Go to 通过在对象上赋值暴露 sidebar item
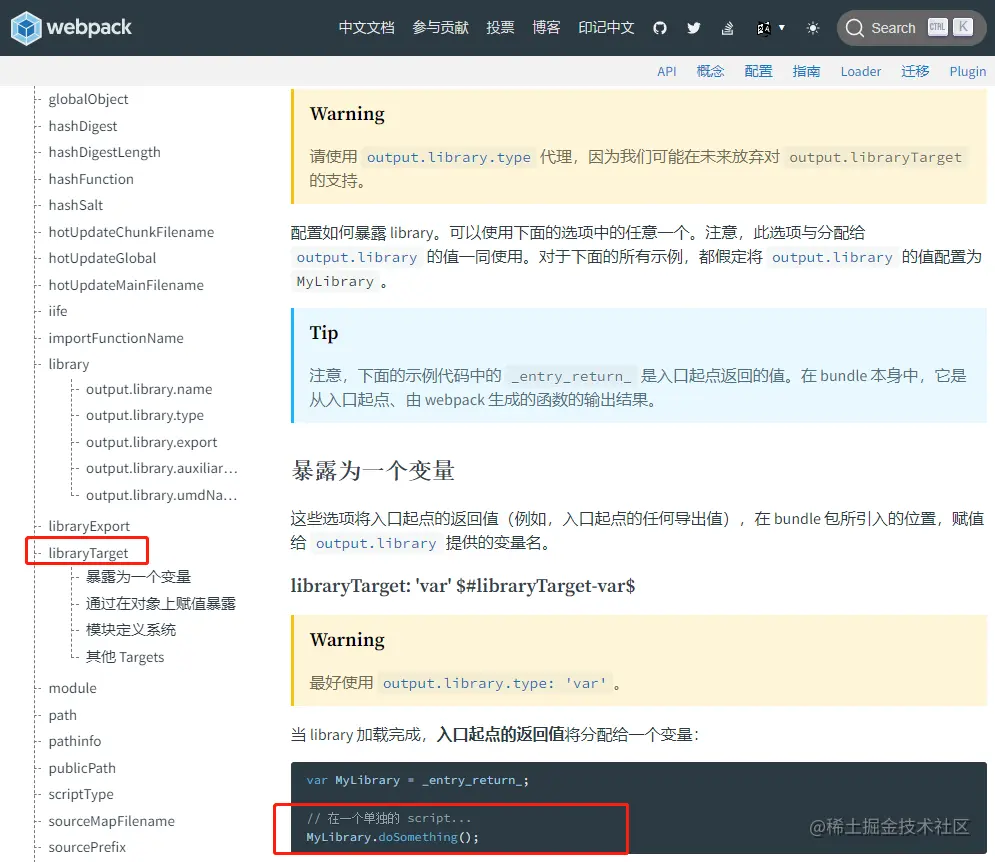The height and width of the screenshot is (862, 995). pyautogui.click(x=161, y=604)
